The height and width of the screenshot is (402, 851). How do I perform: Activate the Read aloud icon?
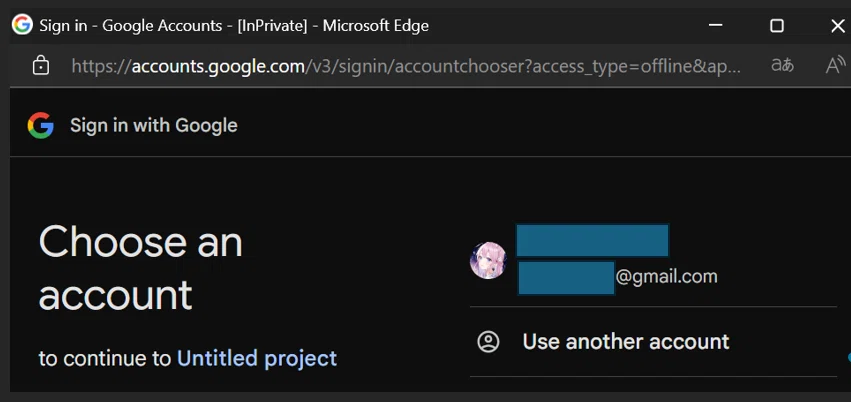point(836,65)
